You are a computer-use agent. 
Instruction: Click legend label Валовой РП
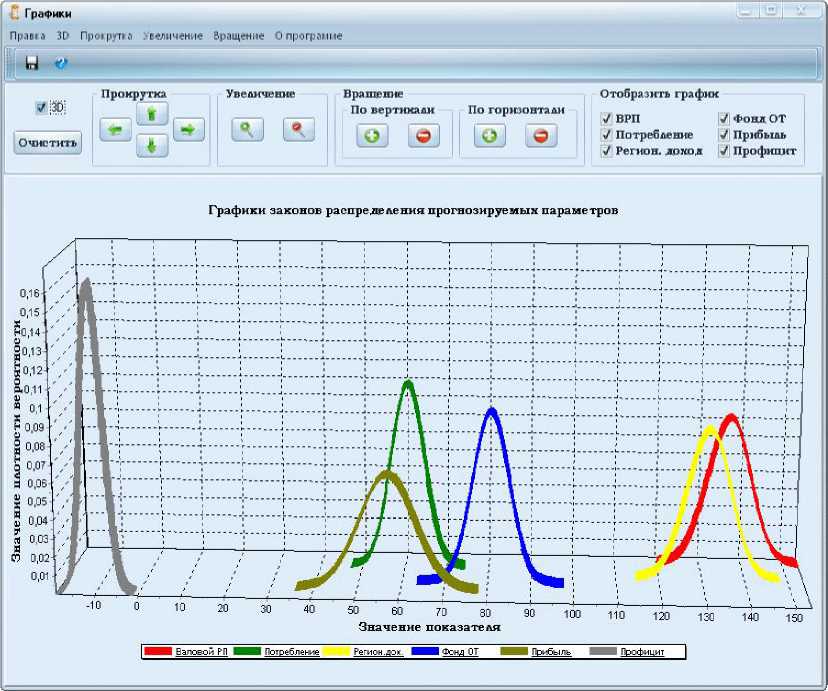pos(201,652)
